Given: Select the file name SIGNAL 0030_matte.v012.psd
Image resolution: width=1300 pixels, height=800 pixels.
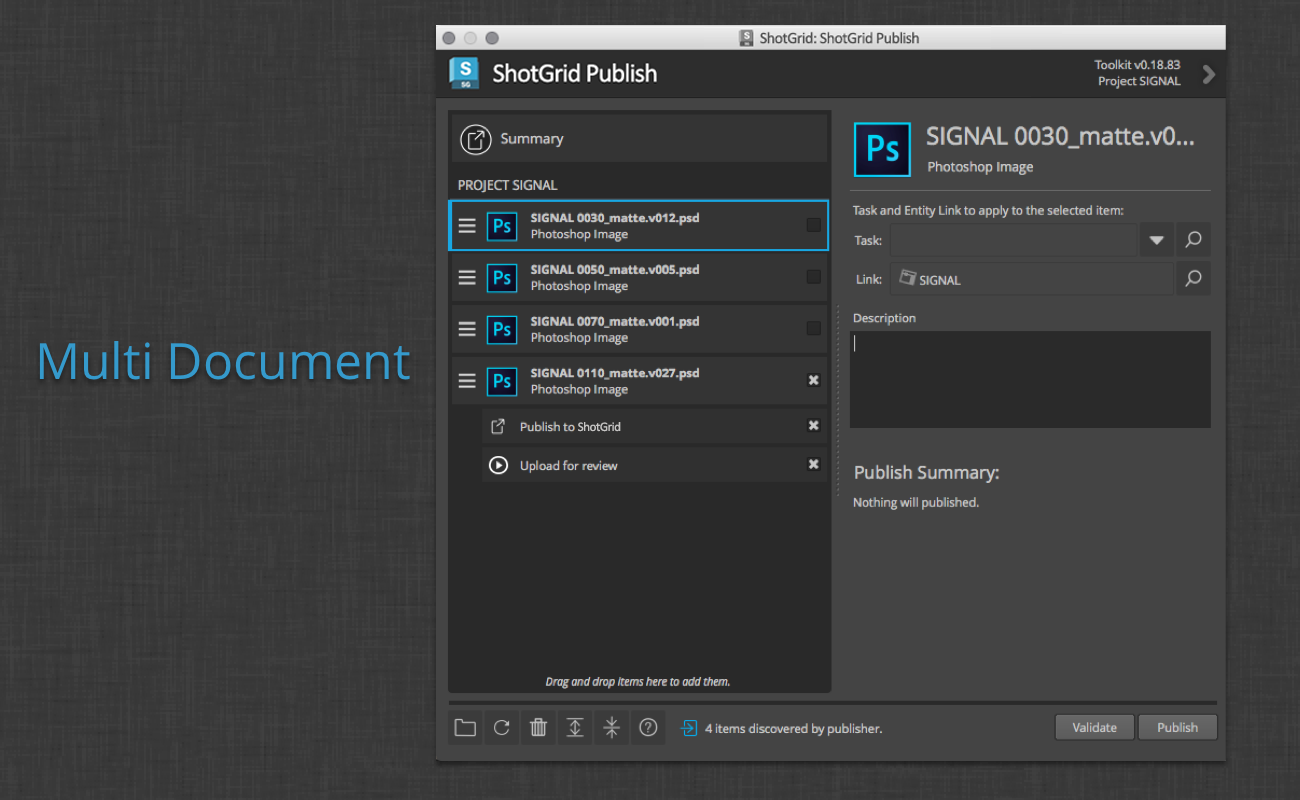Looking at the screenshot, I should pyautogui.click(x=615, y=218).
